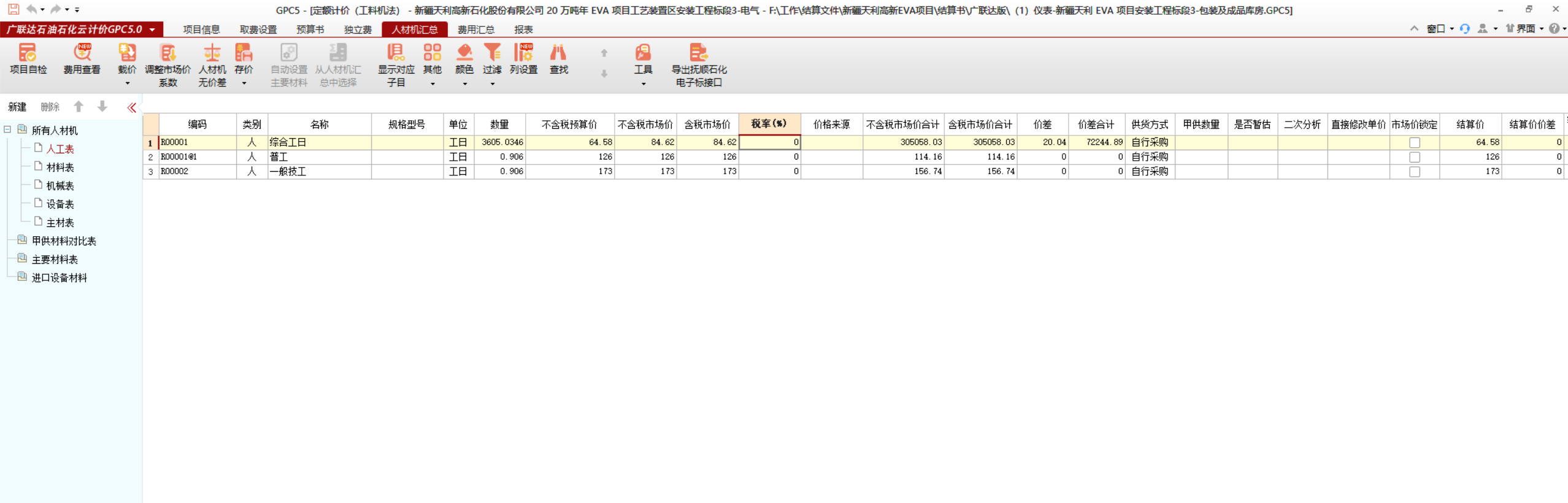The image size is (1568, 503).
Task: Open 广联达石油石化云计价GPC5.0 menu
Action: click(x=80, y=29)
